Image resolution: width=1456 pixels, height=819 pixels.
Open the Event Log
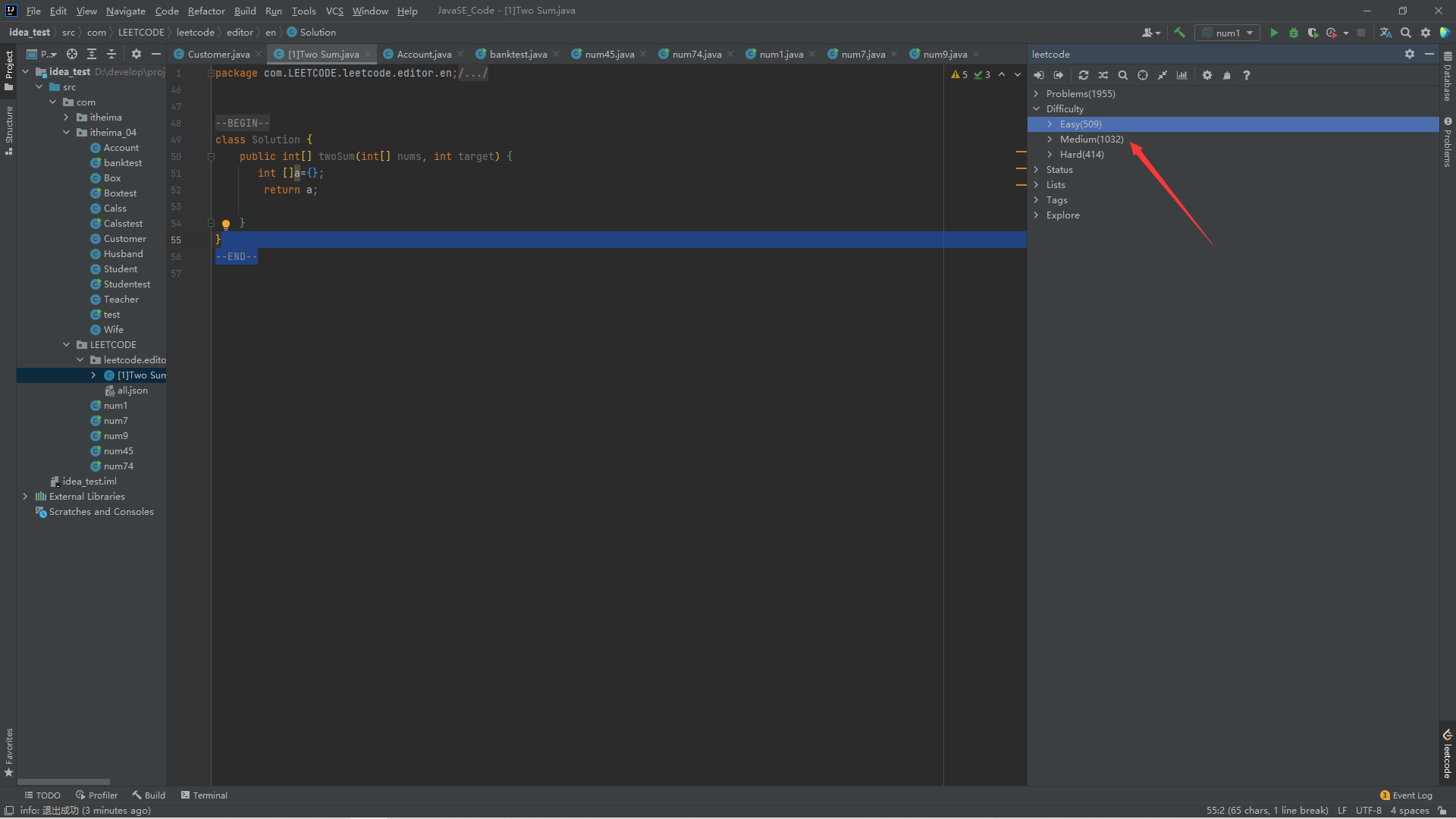(1406, 795)
